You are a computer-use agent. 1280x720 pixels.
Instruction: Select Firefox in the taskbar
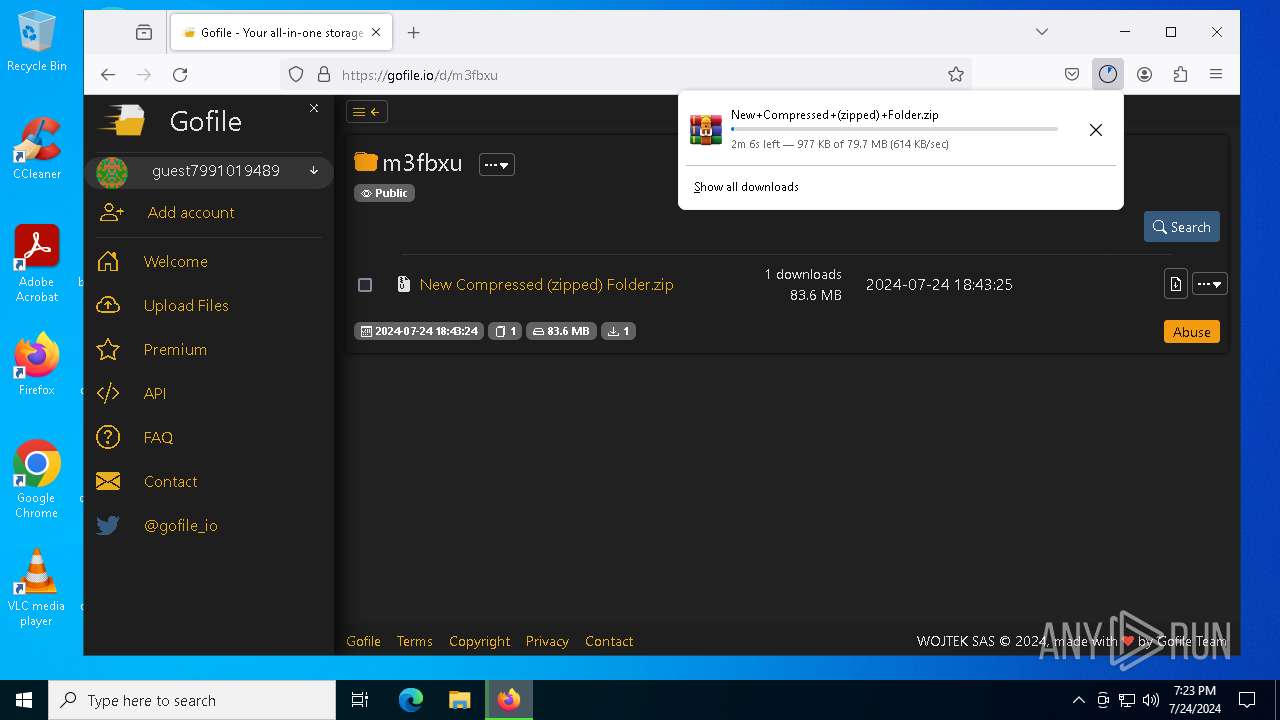click(509, 700)
